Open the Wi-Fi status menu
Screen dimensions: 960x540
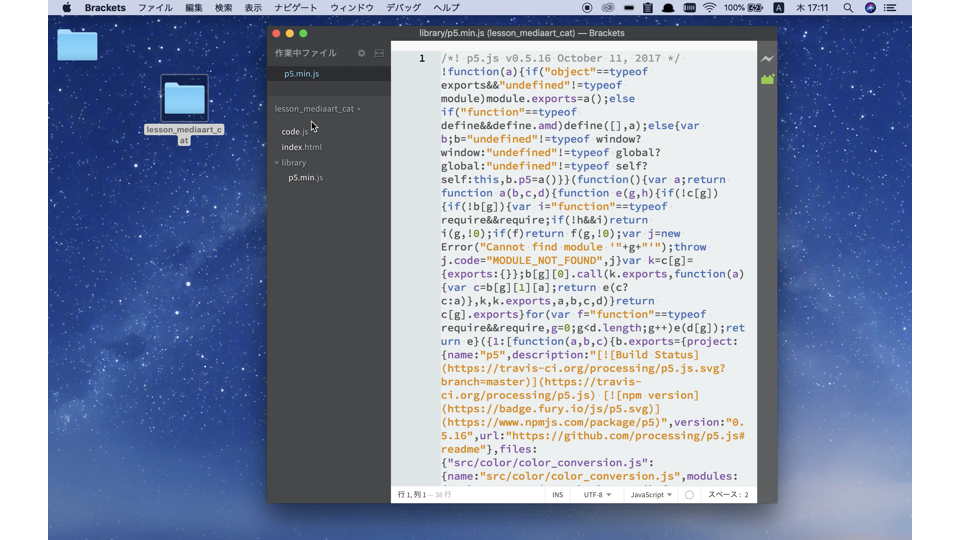coord(709,7)
